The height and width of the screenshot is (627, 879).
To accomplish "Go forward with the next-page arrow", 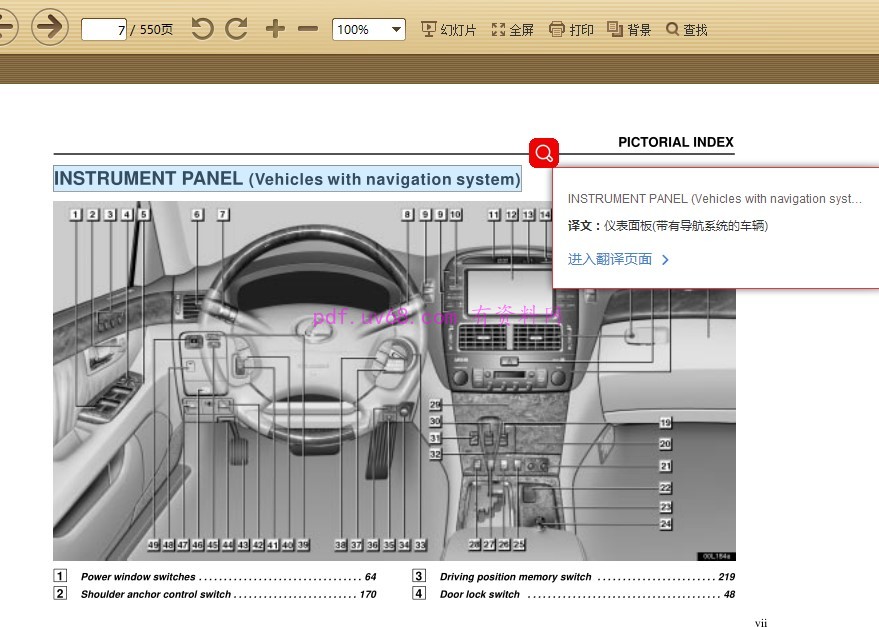I will pos(48,28).
